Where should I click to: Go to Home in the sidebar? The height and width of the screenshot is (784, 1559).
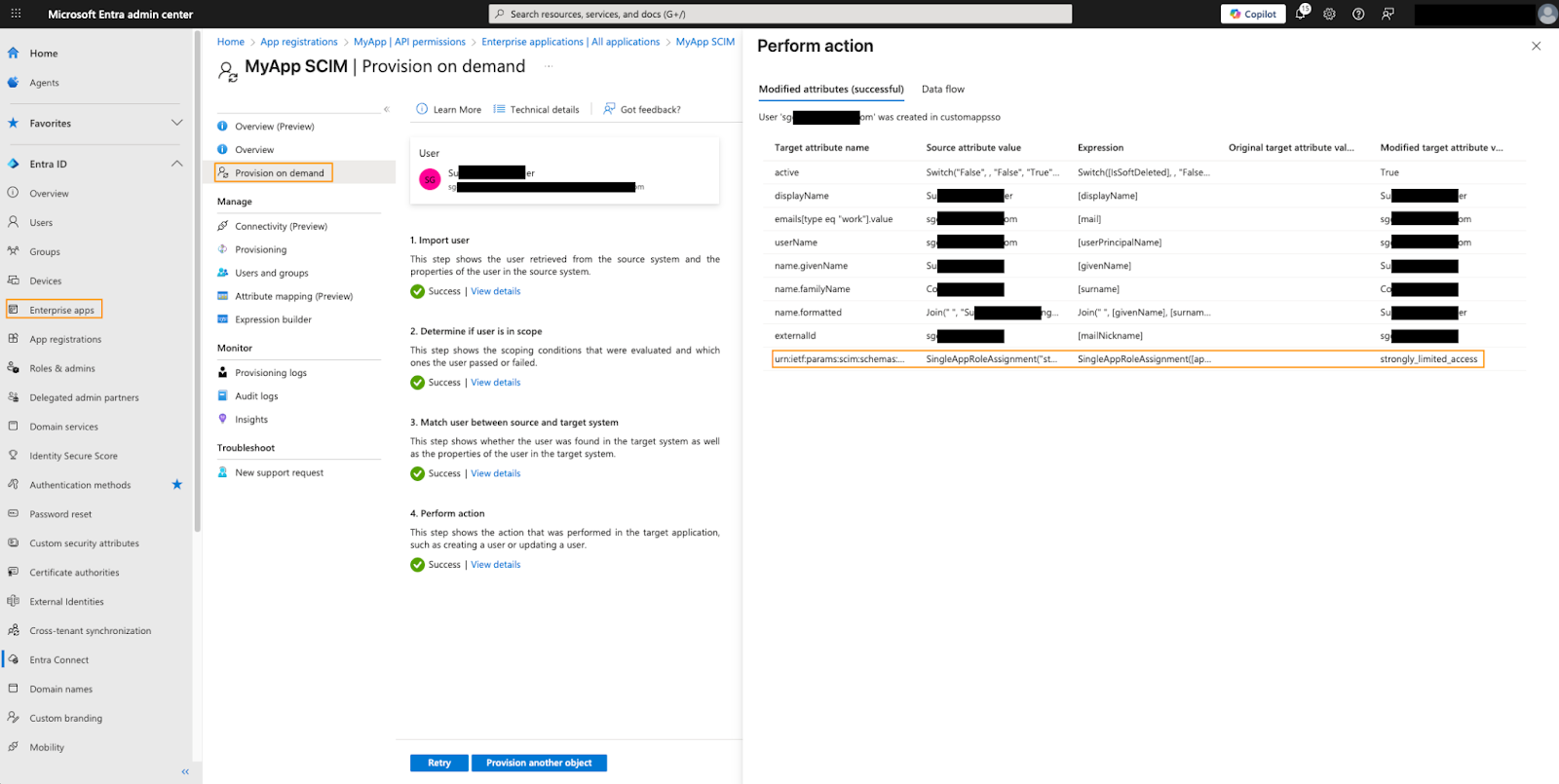click(x=43, y=54)
